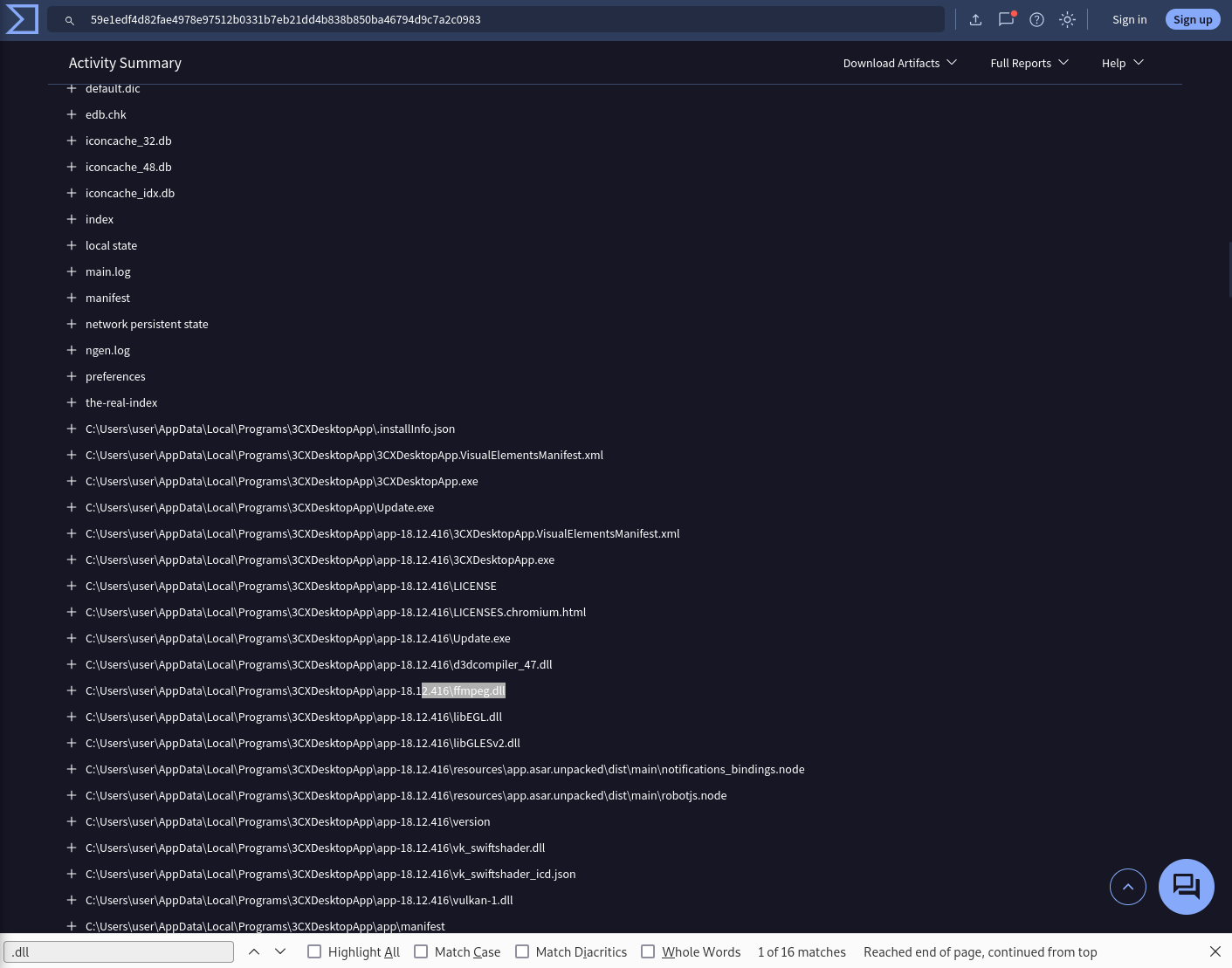
Task: Expand the vk_swiftshader.dll path row
Action: tap(72, 848)
